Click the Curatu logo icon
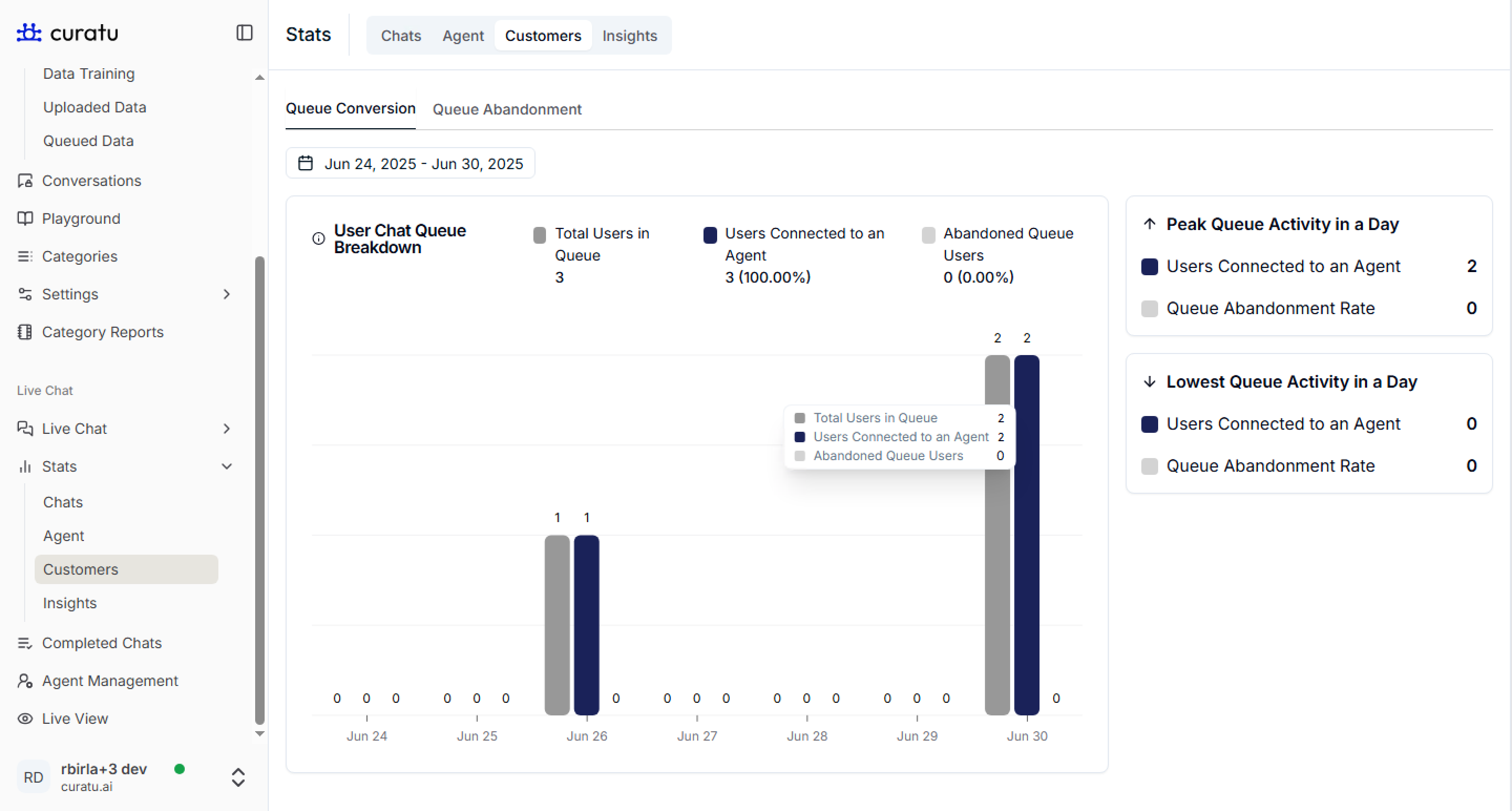Screen dimensions: 1512x811 29,32
